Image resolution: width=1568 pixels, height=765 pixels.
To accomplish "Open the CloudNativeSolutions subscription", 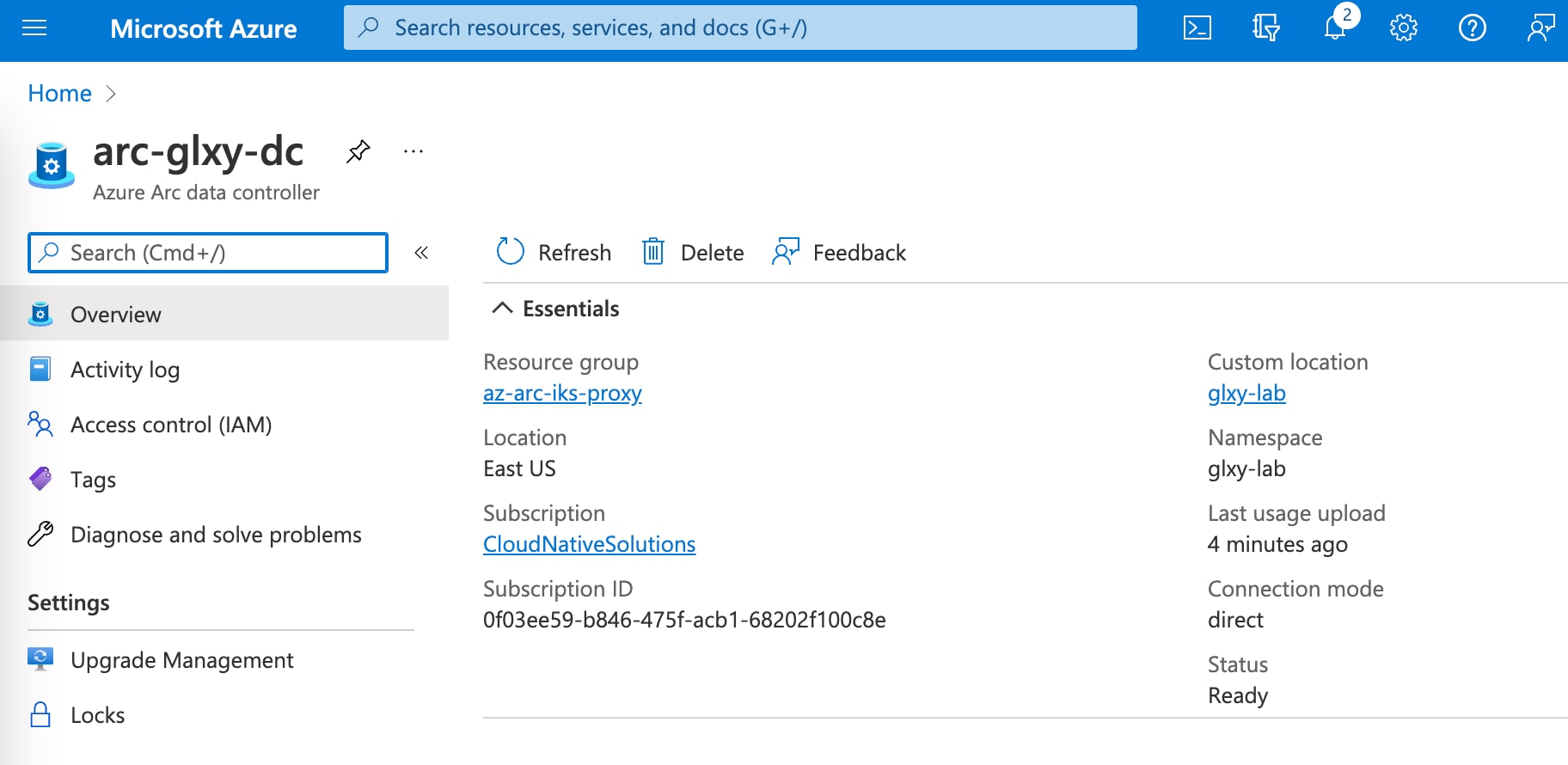I will click(x=589, y=544).
